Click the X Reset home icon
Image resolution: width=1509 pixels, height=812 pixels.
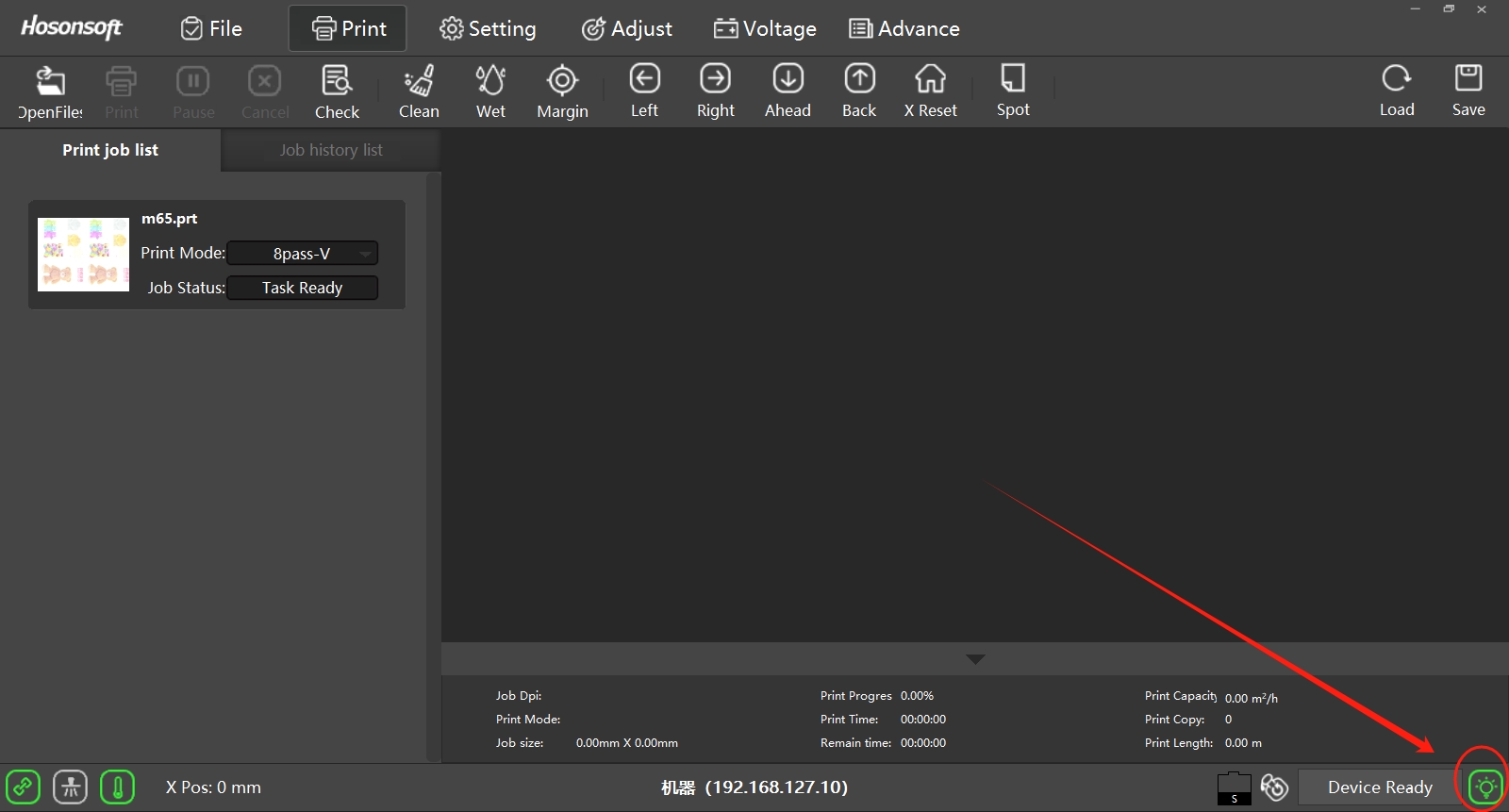[x=930, y=91]
